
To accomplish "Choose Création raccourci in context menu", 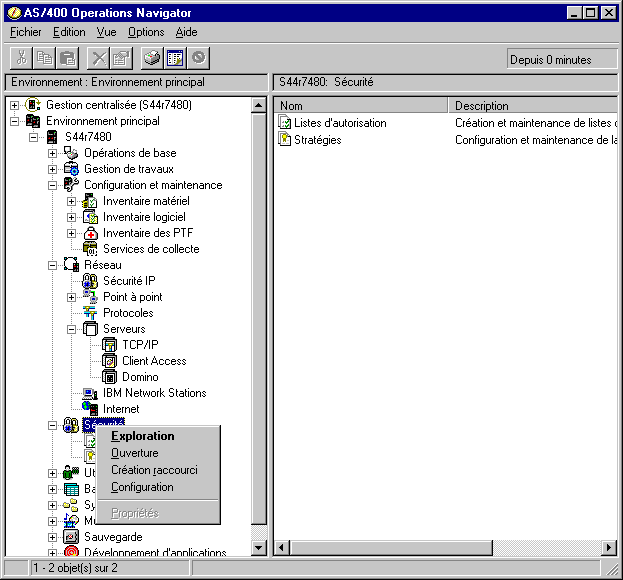I will [159, 470].
